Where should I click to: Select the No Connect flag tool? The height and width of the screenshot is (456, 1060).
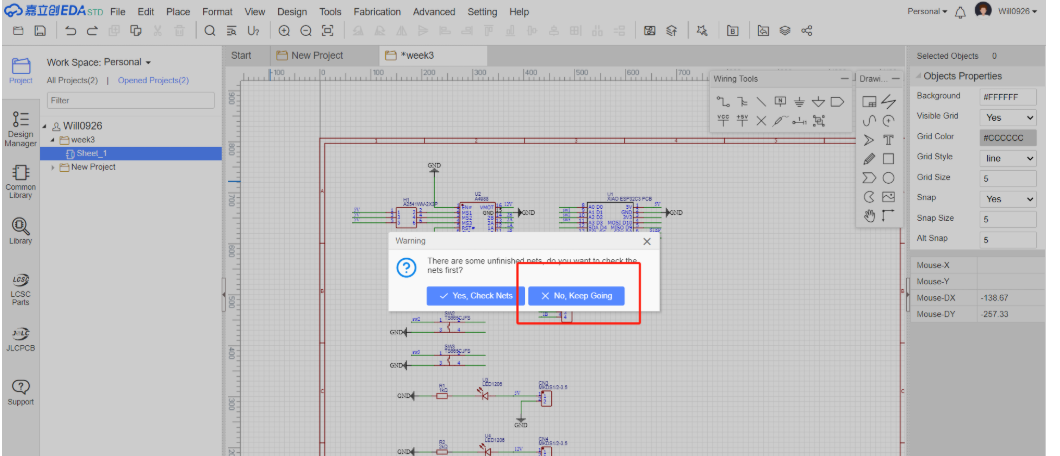pos(761,121)
